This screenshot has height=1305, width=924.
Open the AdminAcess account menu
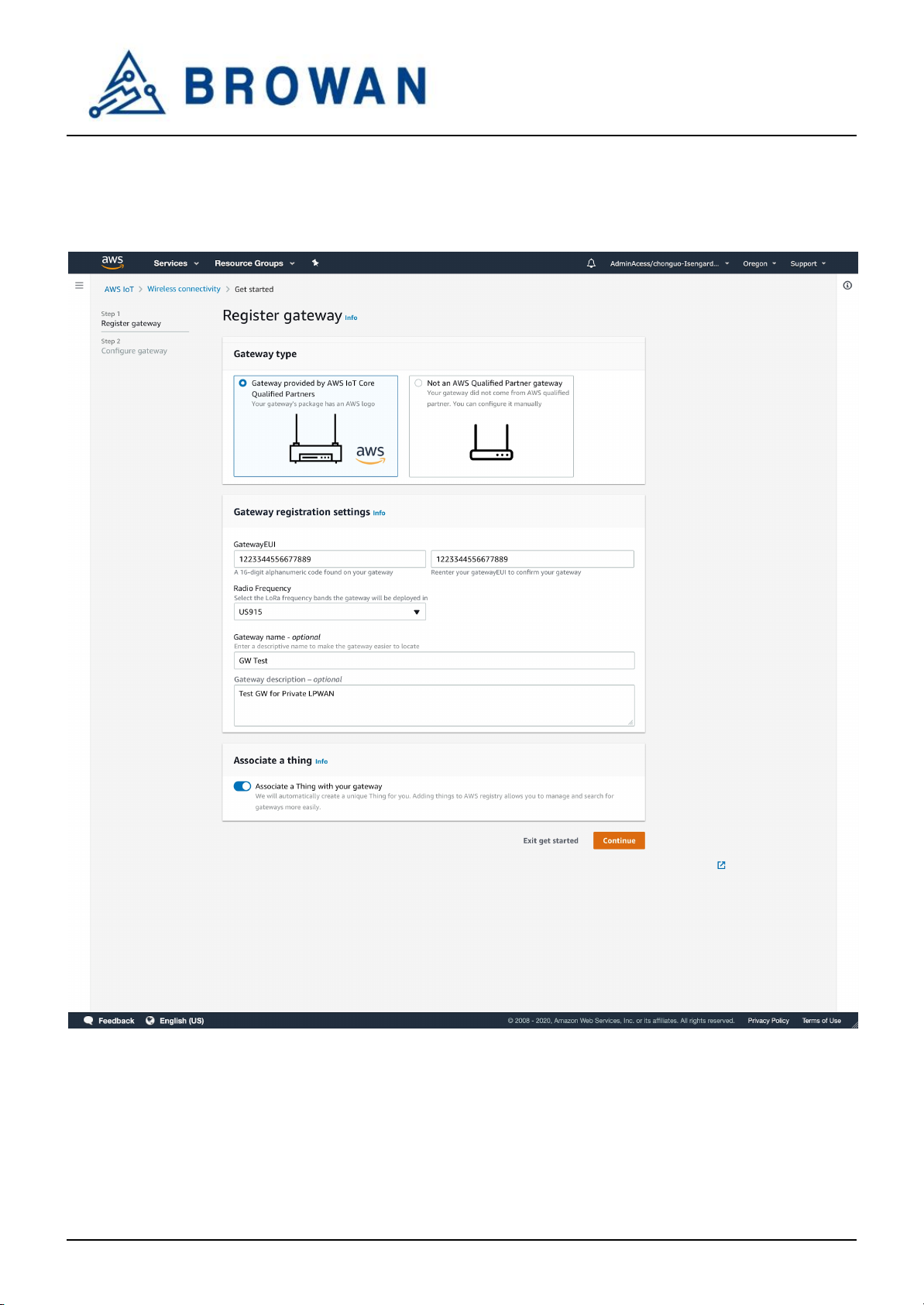(x=669, y=263)
